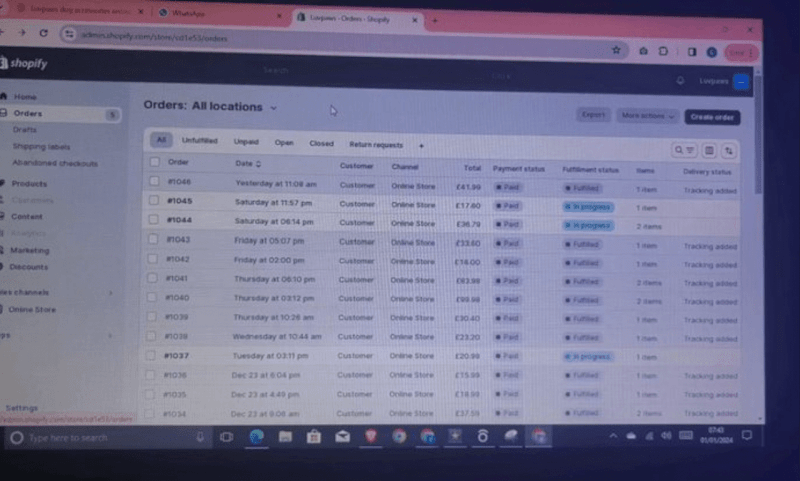Open Drafts in sidebar
Image resolution: width=800 pixels, height=481 pixels.
coord(24,130)
